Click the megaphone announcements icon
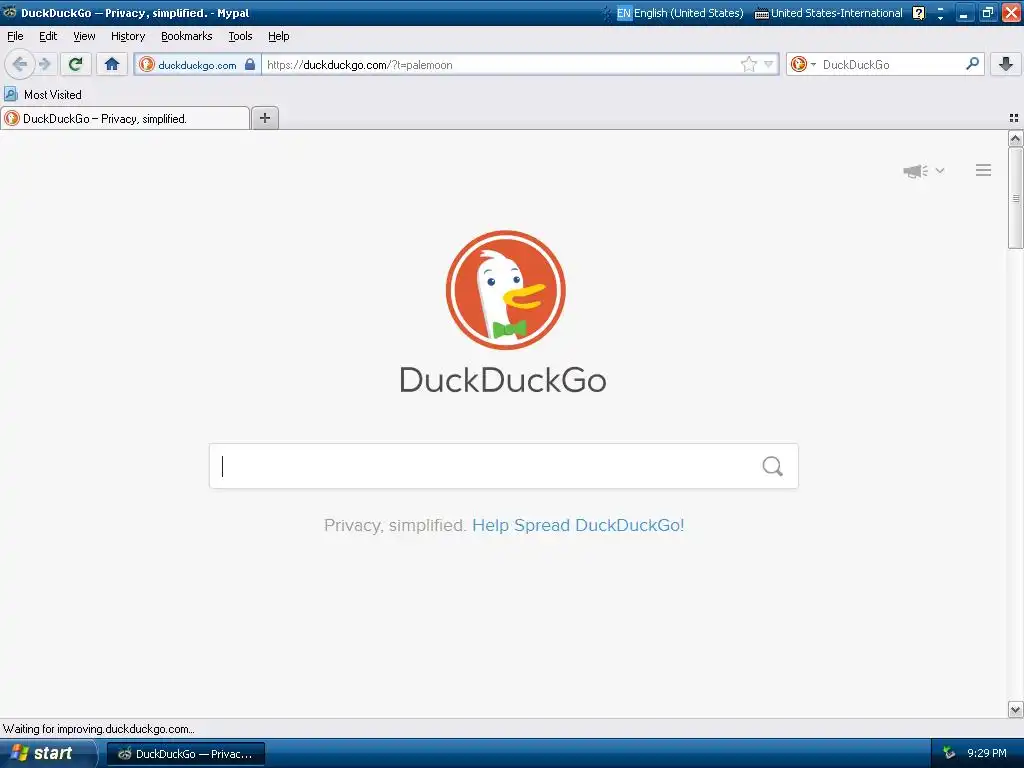The width and height of the screenshot is (1024, 768). tap(915, 171)
